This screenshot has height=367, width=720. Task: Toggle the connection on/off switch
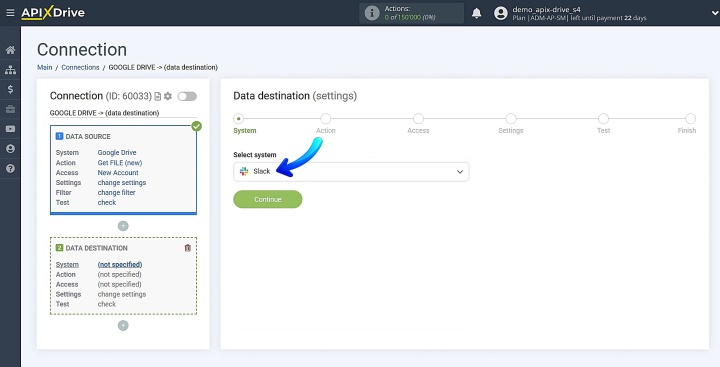pyautogui.click(x=187, y=96)
